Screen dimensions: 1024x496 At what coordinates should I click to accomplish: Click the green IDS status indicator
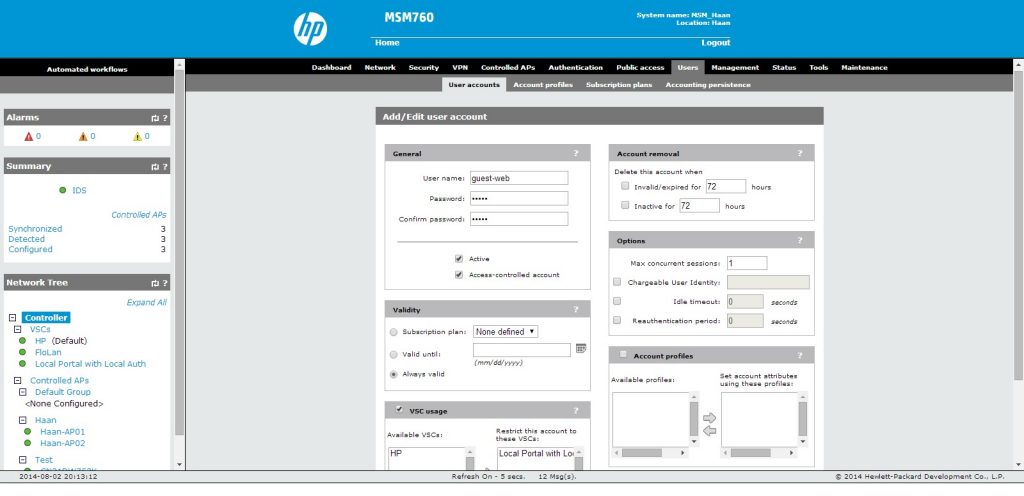[63, 191]
